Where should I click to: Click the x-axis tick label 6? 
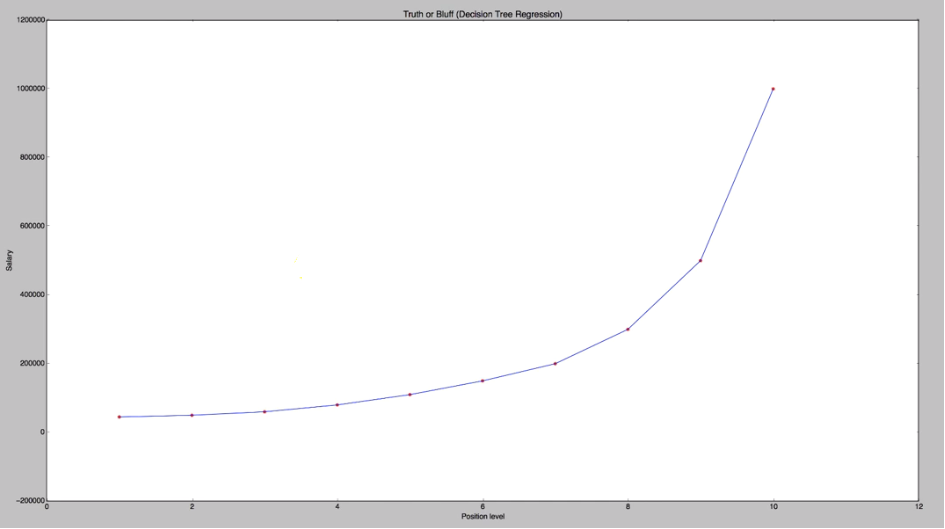pos(482,508)
